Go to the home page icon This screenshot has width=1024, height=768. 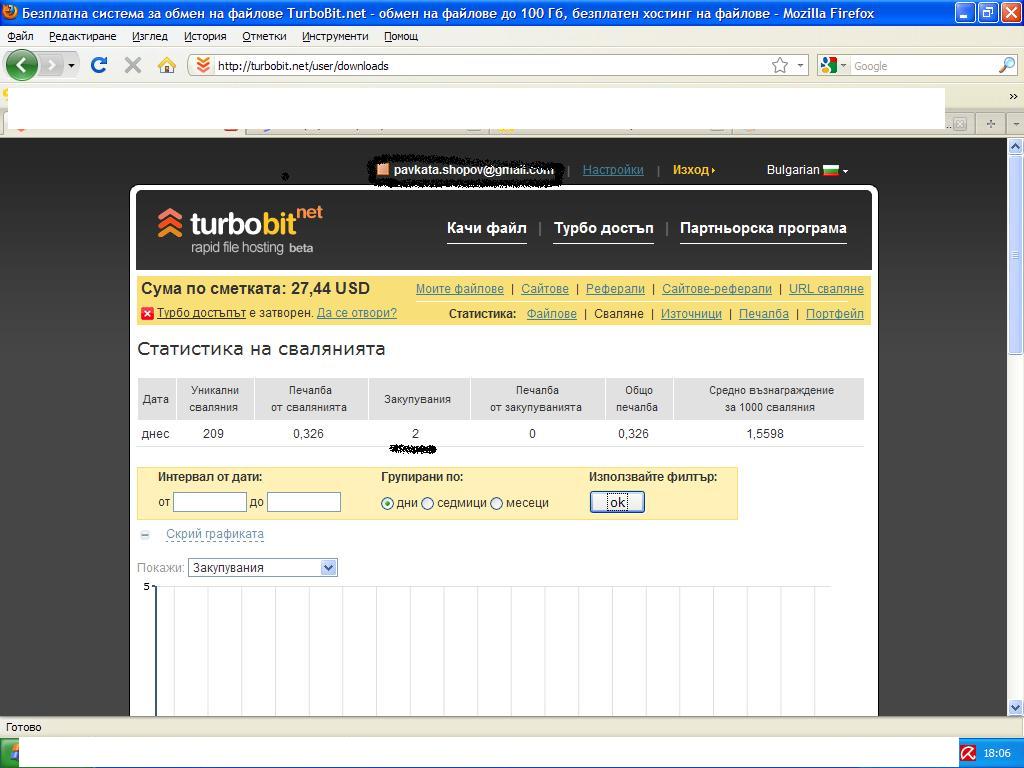(167, 65)
